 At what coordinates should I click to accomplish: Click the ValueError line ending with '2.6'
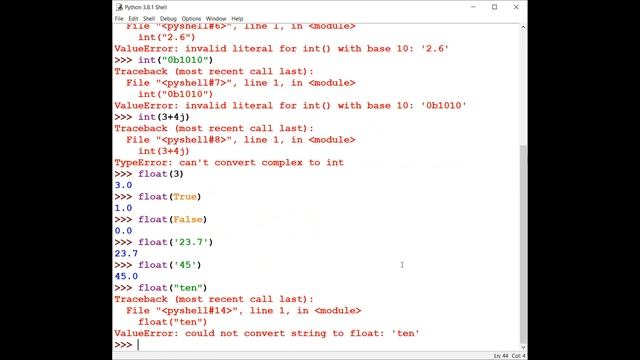282,49
